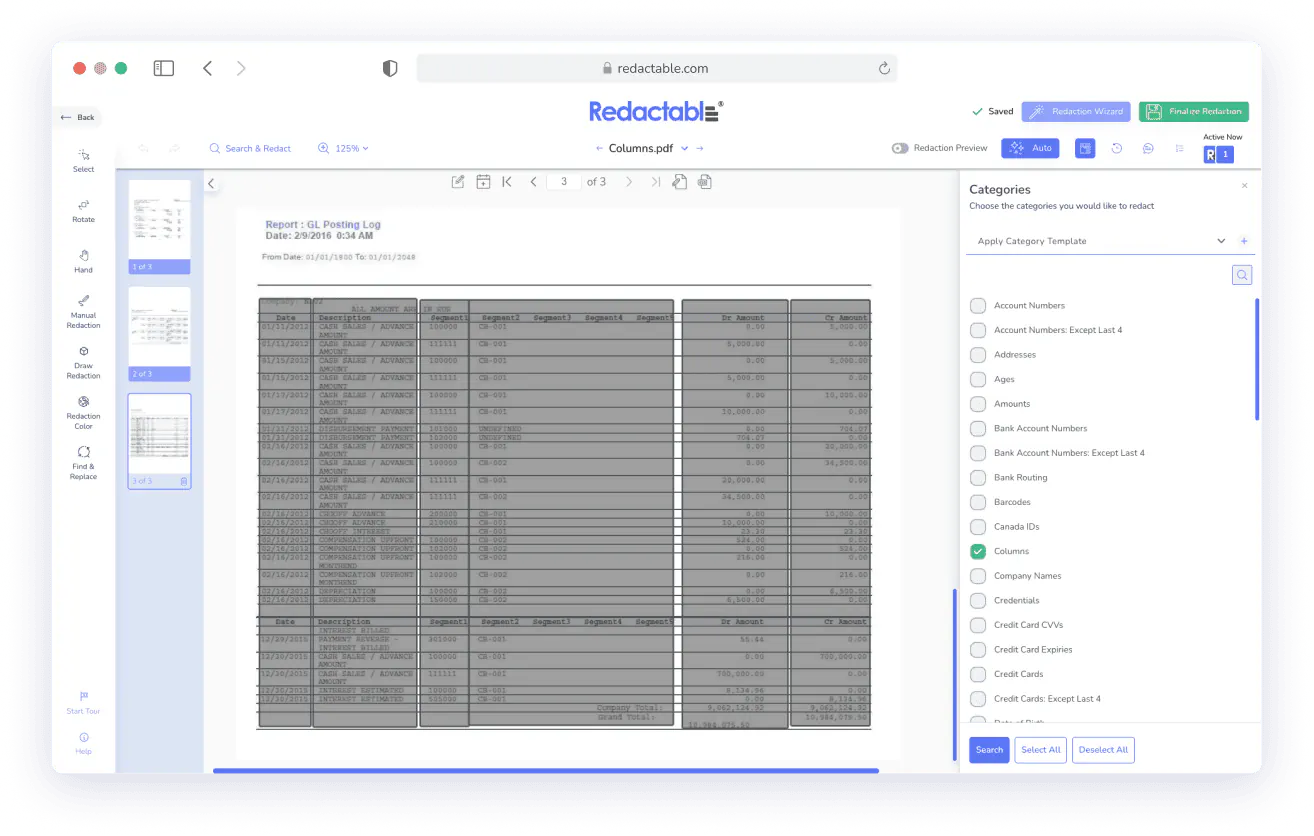The width and height of the screenshot is (1314, 836).
Task: Uncheck the Columns checkbox
Action: tap(978, 551)
